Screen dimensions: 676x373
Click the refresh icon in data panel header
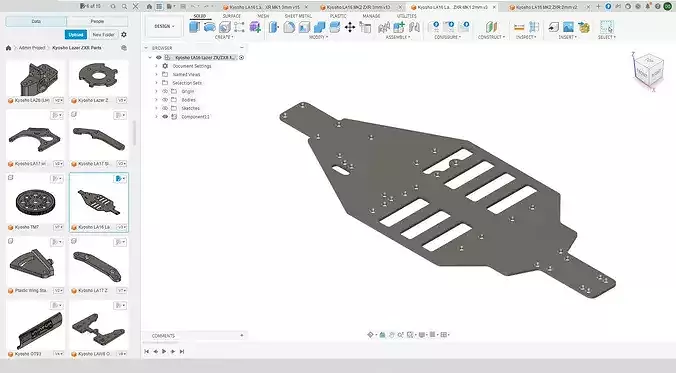pyautogui.click(x=113, y=6)
